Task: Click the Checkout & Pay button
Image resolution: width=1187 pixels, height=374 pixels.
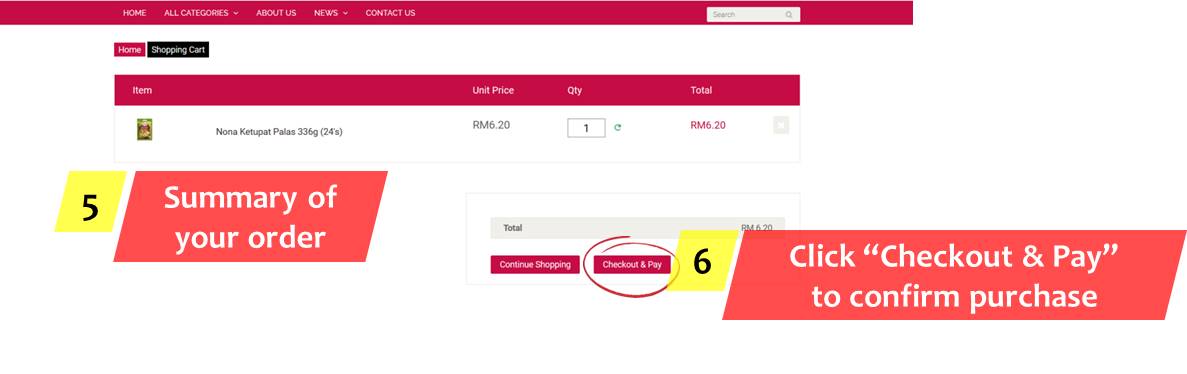Action: click(x=632, y=265)
